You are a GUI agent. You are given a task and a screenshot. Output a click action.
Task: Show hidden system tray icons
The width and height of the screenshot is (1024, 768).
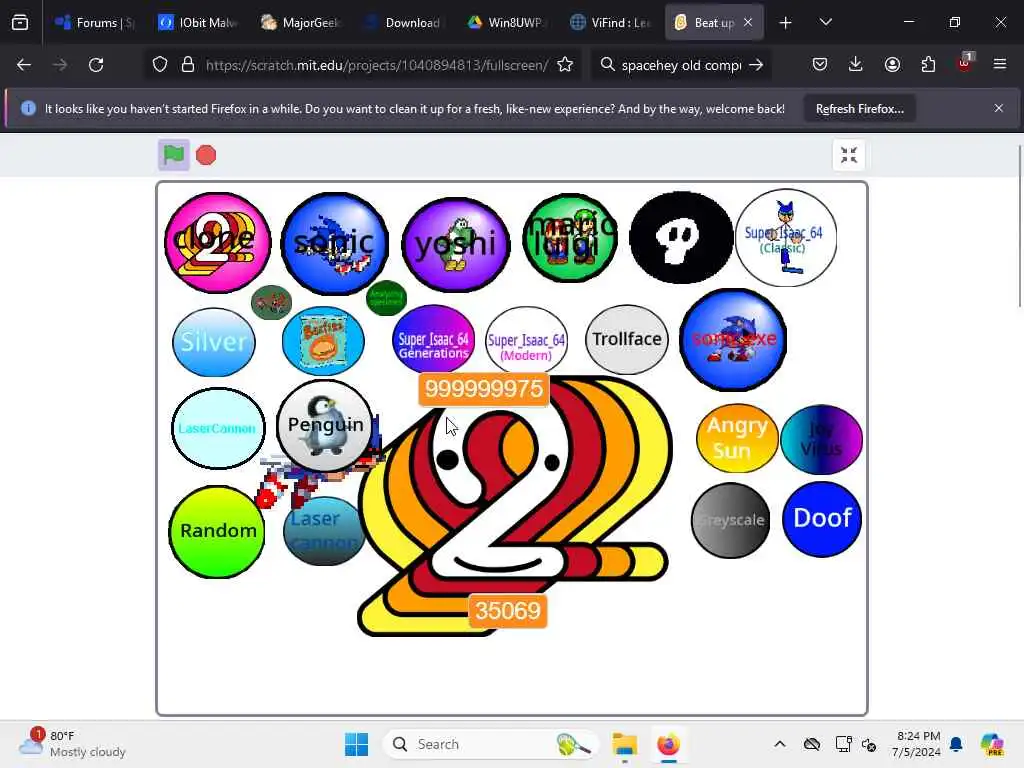coord(780,744)
